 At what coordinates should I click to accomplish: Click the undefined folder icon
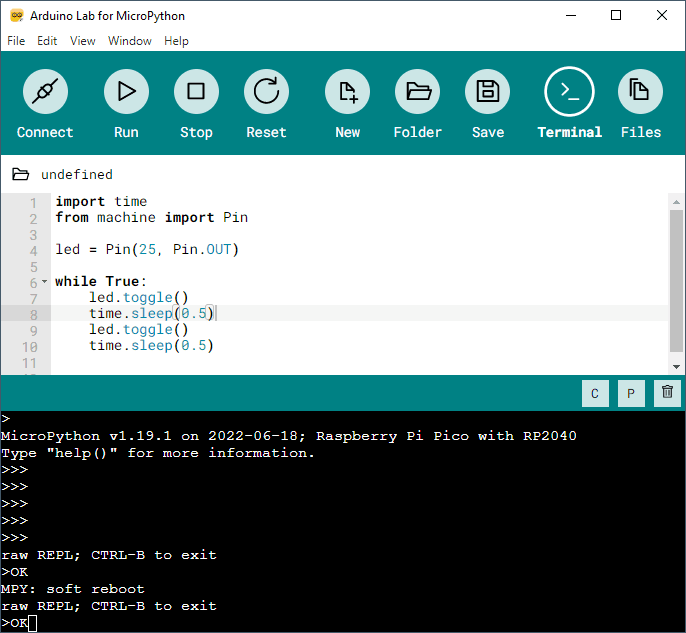pos(20,174)
